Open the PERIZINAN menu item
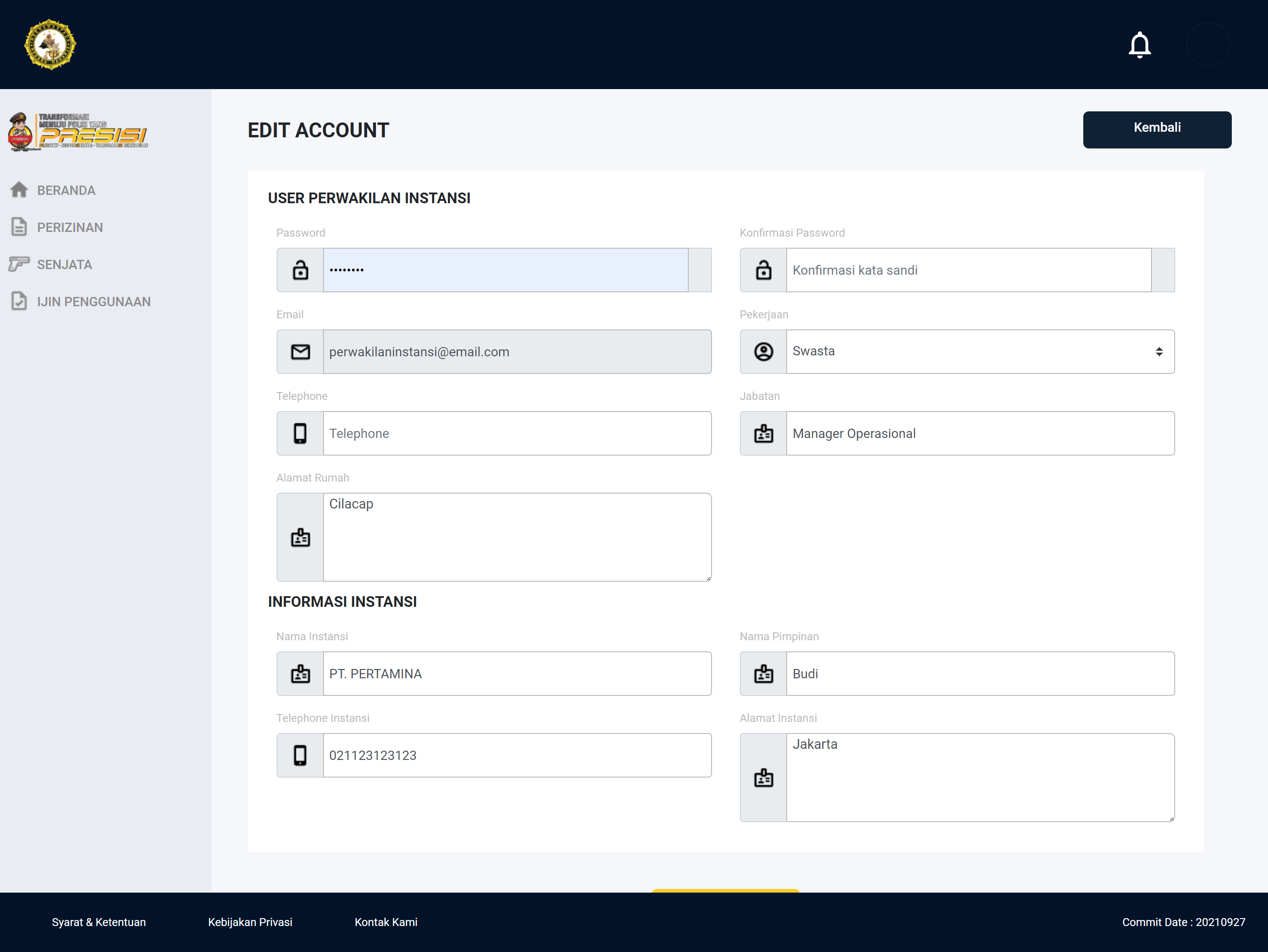The image size is (1268, 952). point(70,227)
